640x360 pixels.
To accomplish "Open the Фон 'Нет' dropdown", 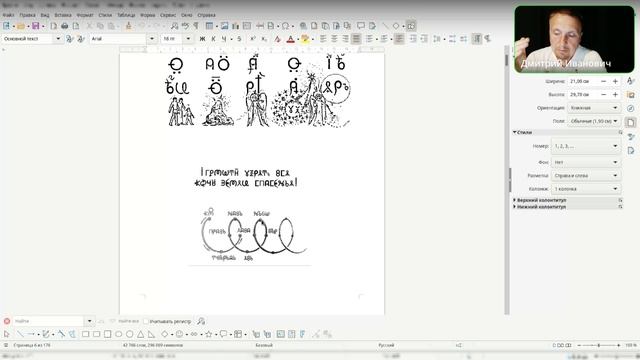I will pyautogui.click(x=586, y=162).
